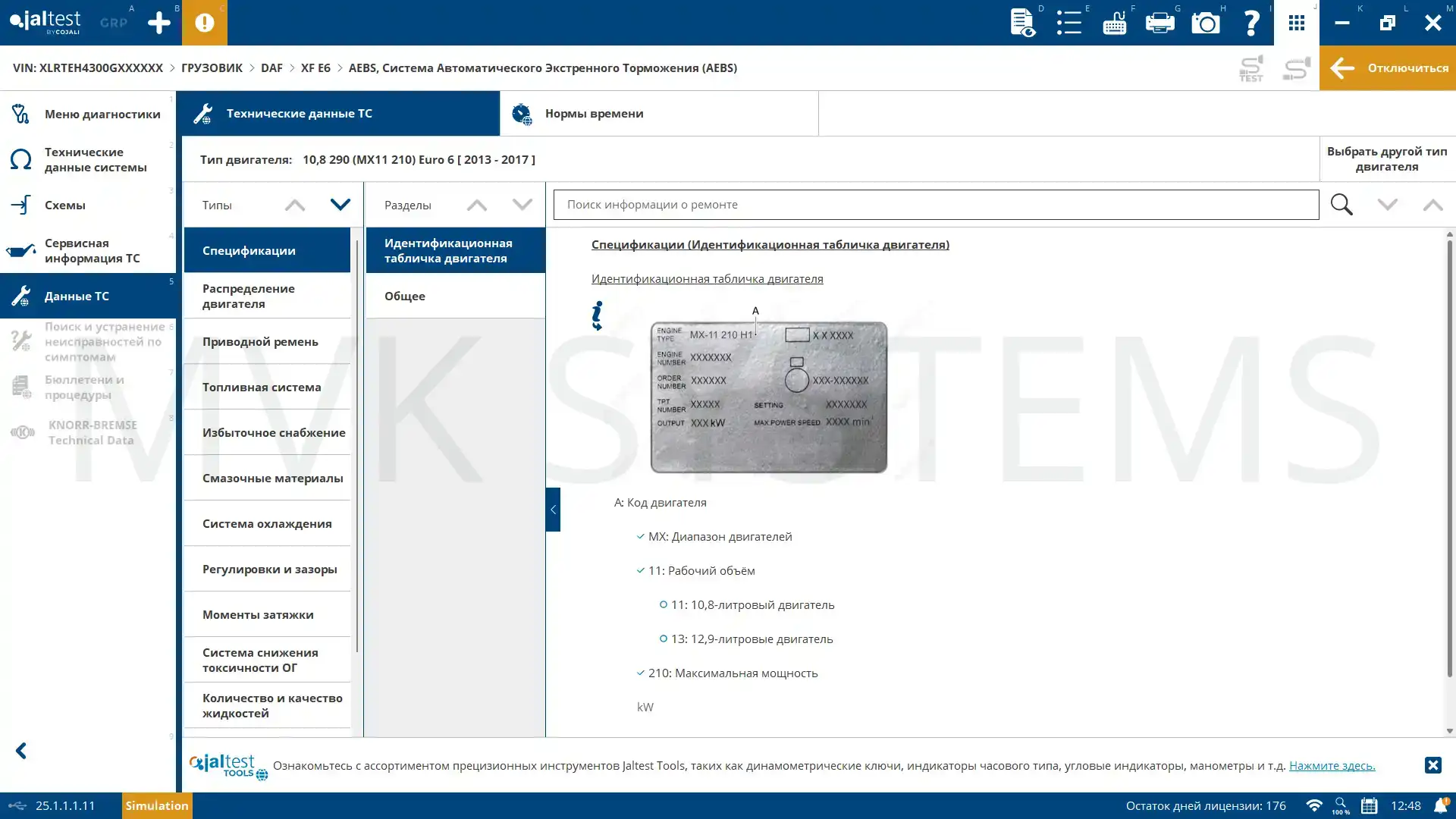
Task: Open Сервисная информация ТС
Action: point(88,250)
